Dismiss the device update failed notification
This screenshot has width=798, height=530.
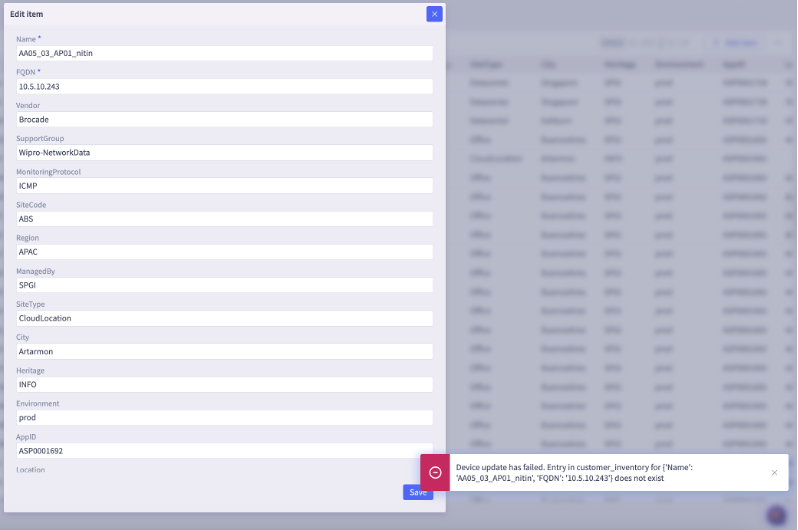(x=773, y=472)
